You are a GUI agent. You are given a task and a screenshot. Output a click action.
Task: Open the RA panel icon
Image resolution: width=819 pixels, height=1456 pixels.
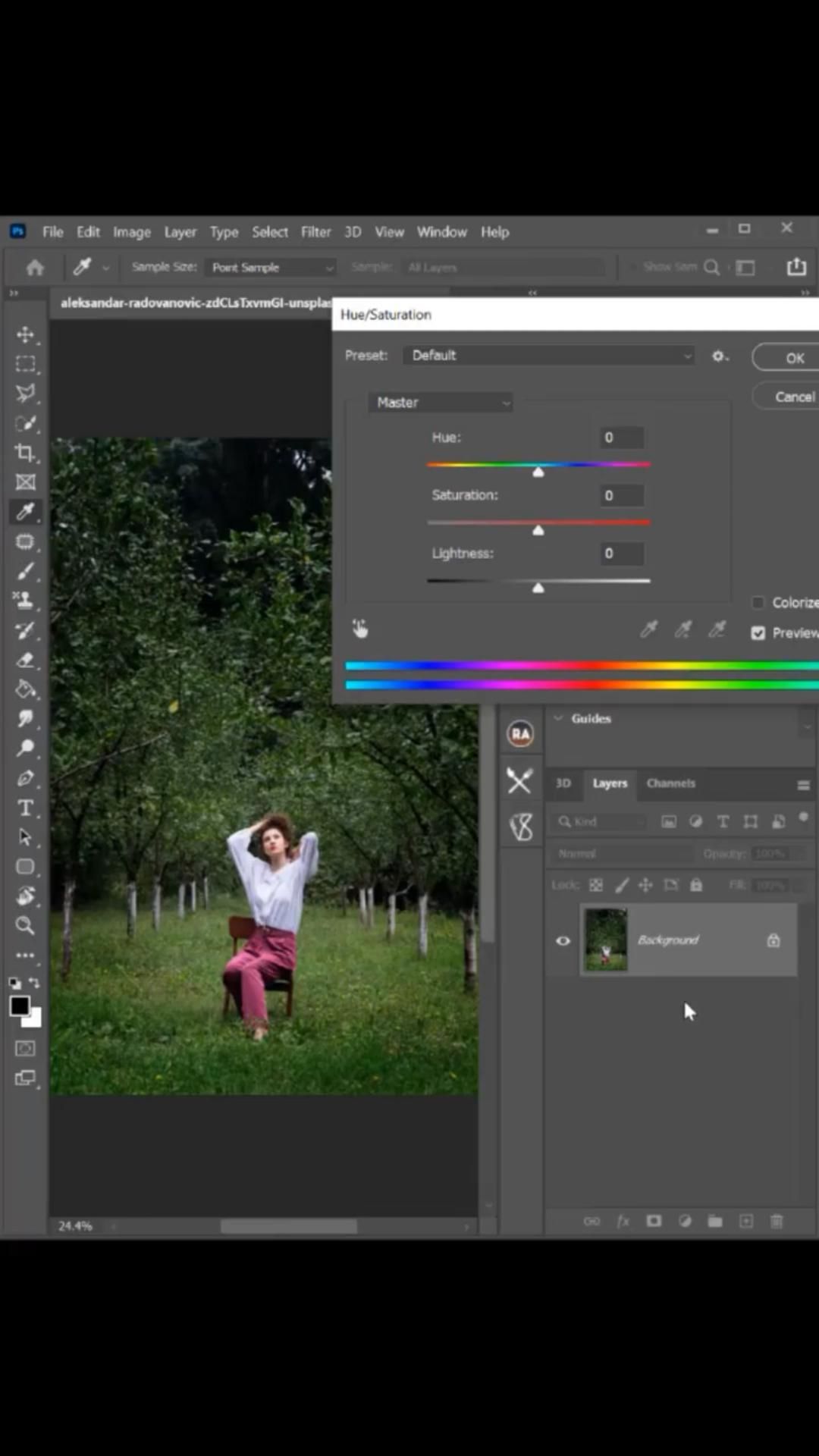click(520, 734)
